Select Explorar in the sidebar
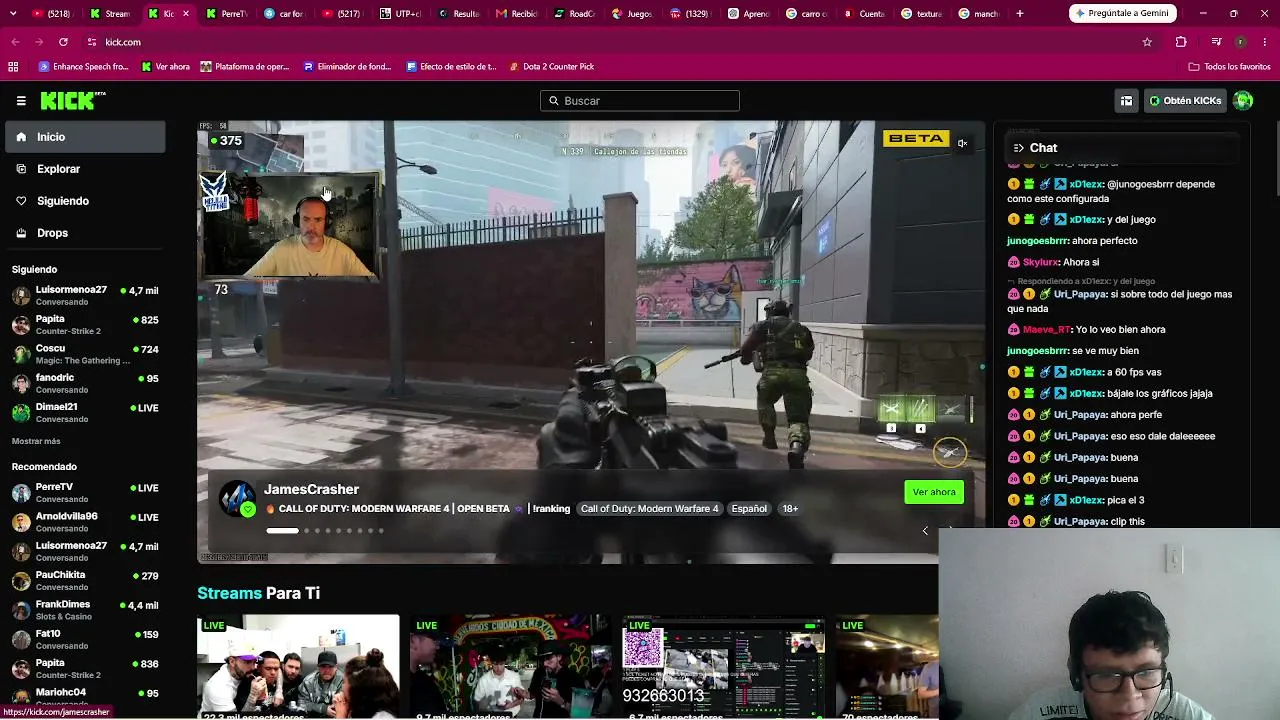 coord(85,169)
